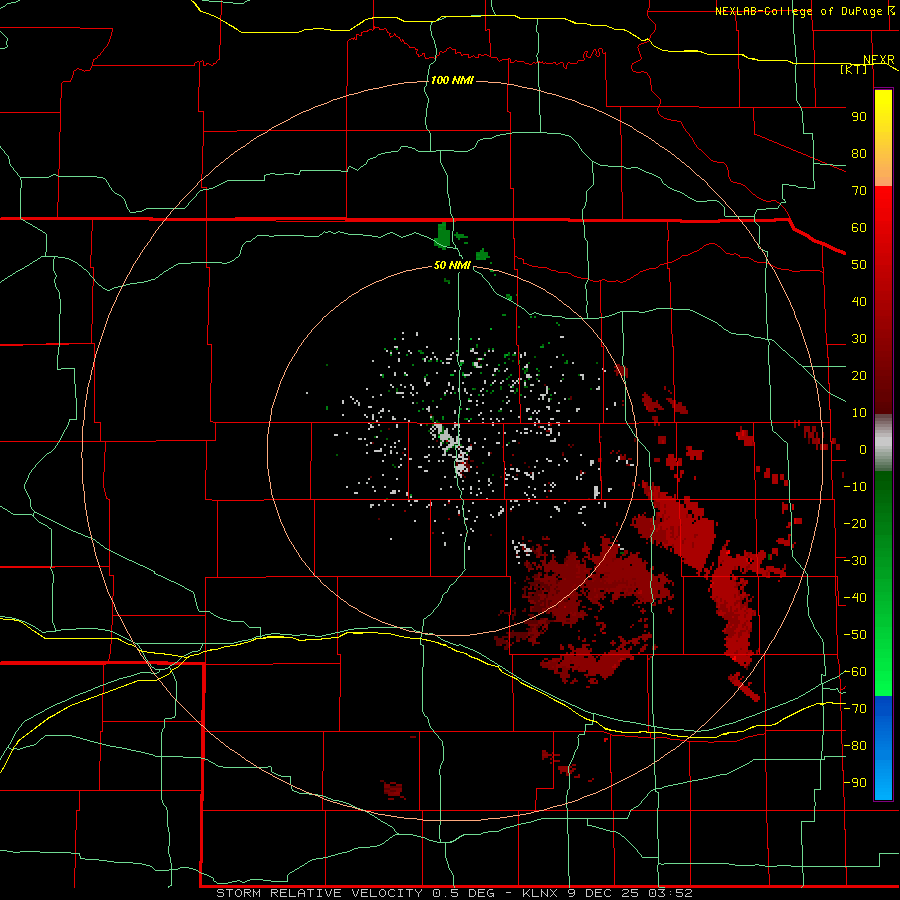Click the 03:52 timestamp in caption
The image size is (900, 900).
pyautogui.click(x=670, y=893)
